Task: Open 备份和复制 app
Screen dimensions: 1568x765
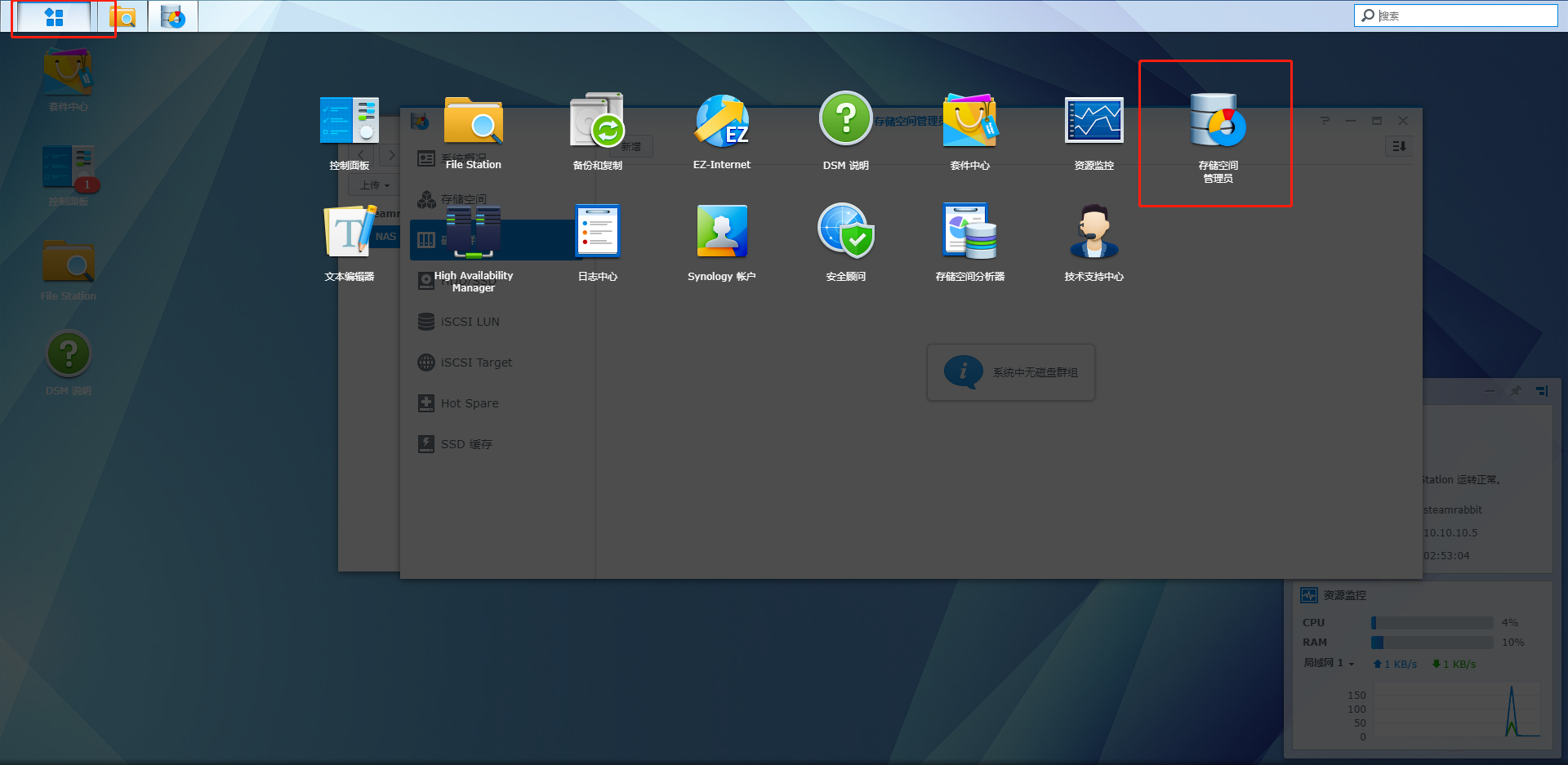Action: pyautogui.click(x=598, y=131)
